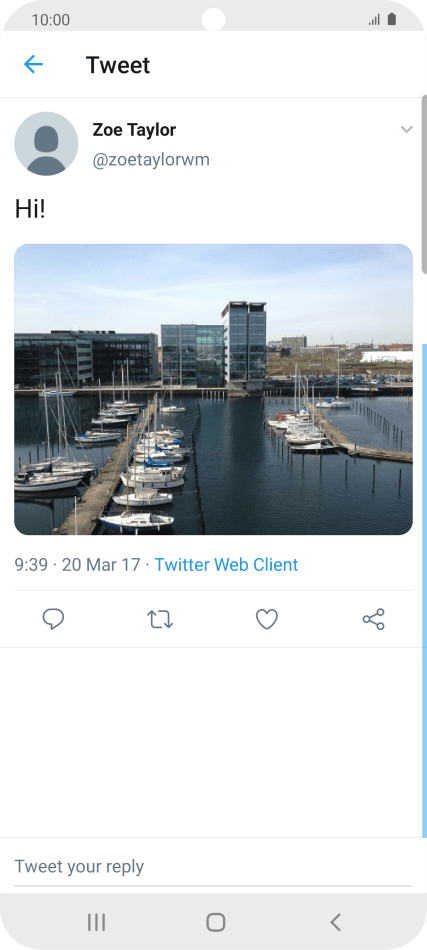Image resolution: width=427 pixels, height=950 pixels.
Task: Like the tweet with the heart icon
Action: click(266, 619)
